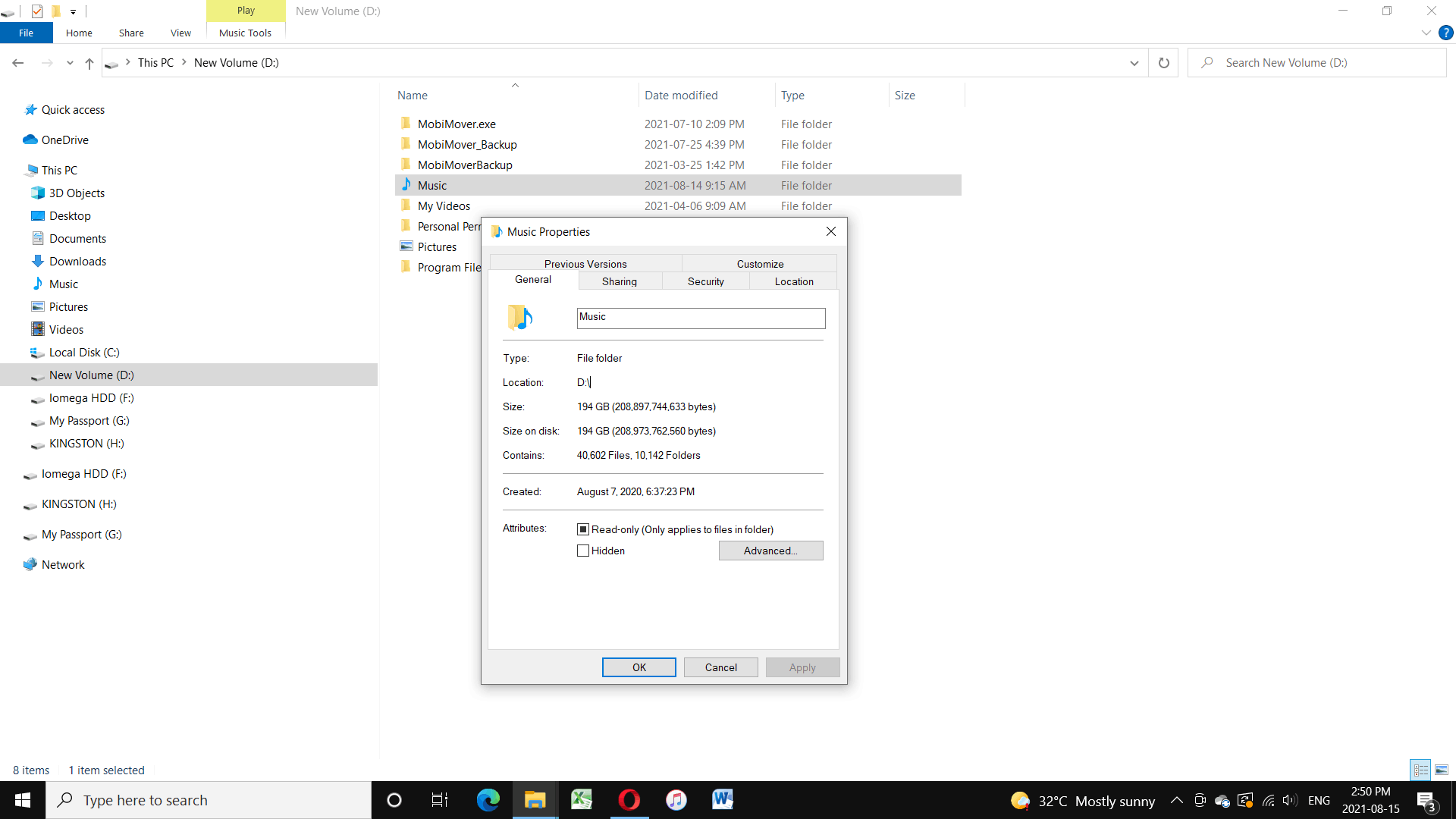The width and height of the screenshot is (1456, 819).
Task: Close the Music Properties dialog
Action: (831, 231)
